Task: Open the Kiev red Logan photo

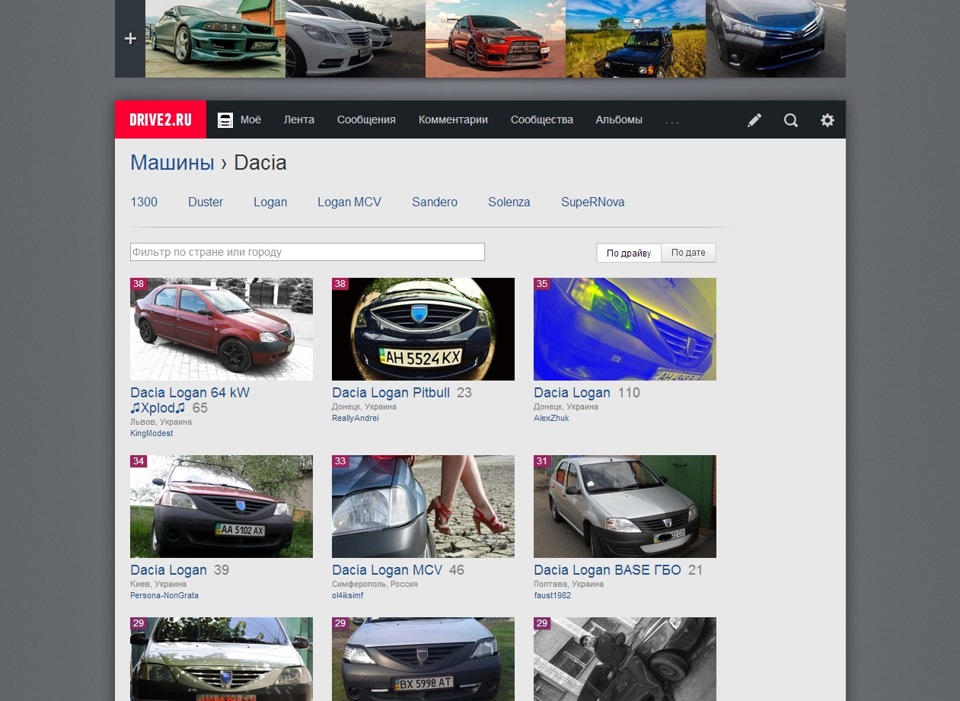Action: point(222,506)
